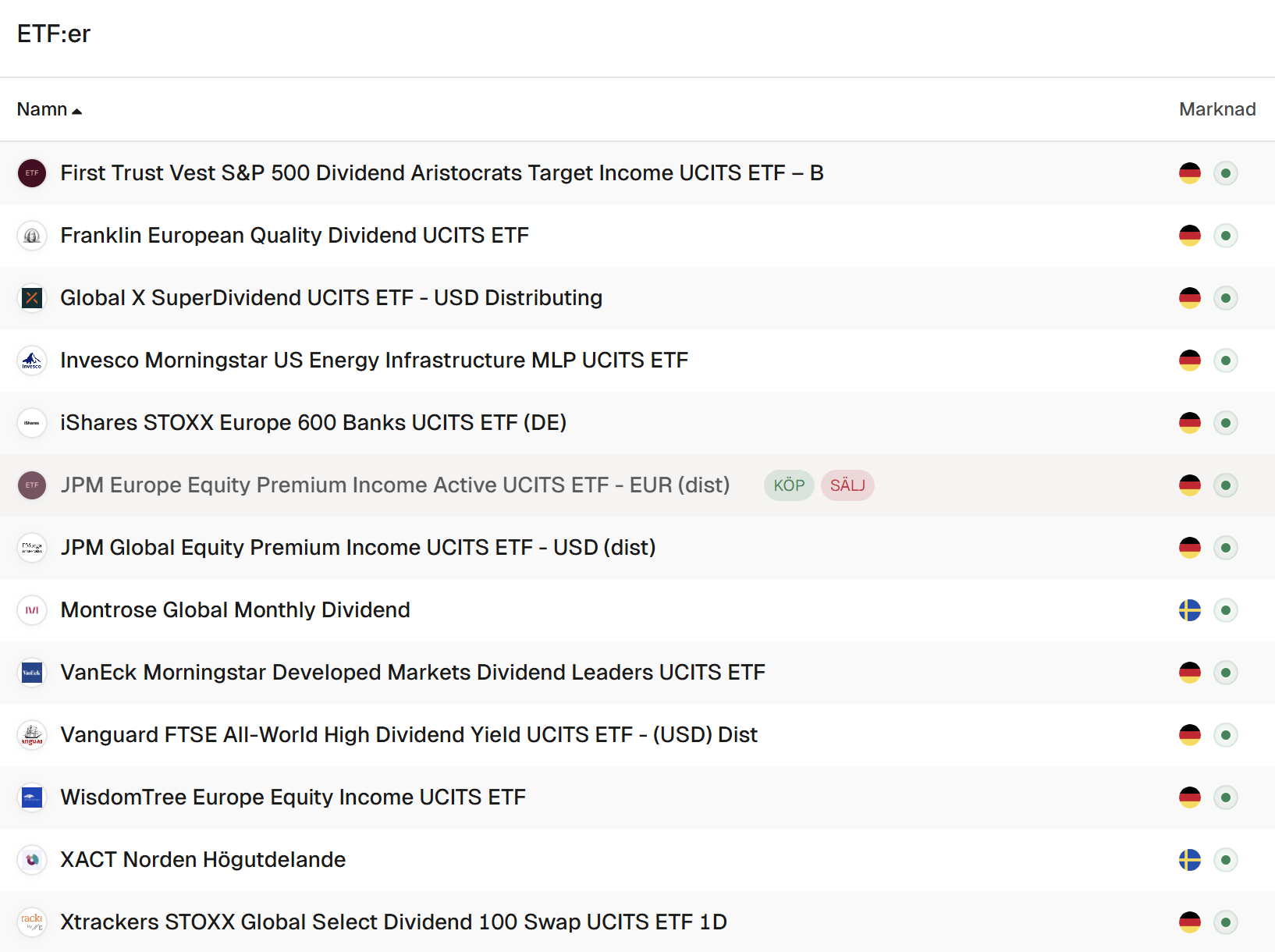Click the German flag on the First Trust row
This screenshot has width=1275, height=952.
(x=1189, y=173)
